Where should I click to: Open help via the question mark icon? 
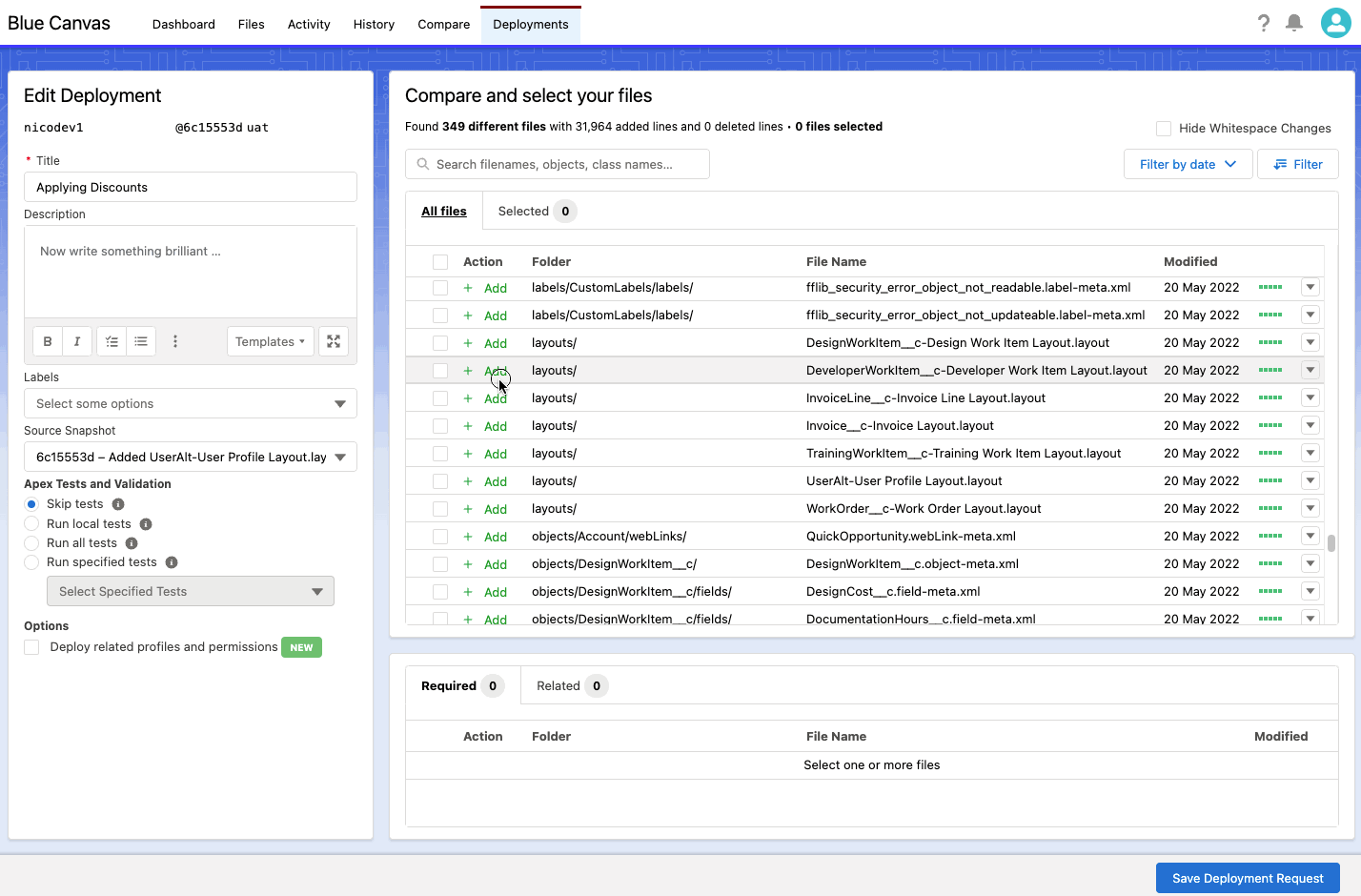coord(1263,23)
